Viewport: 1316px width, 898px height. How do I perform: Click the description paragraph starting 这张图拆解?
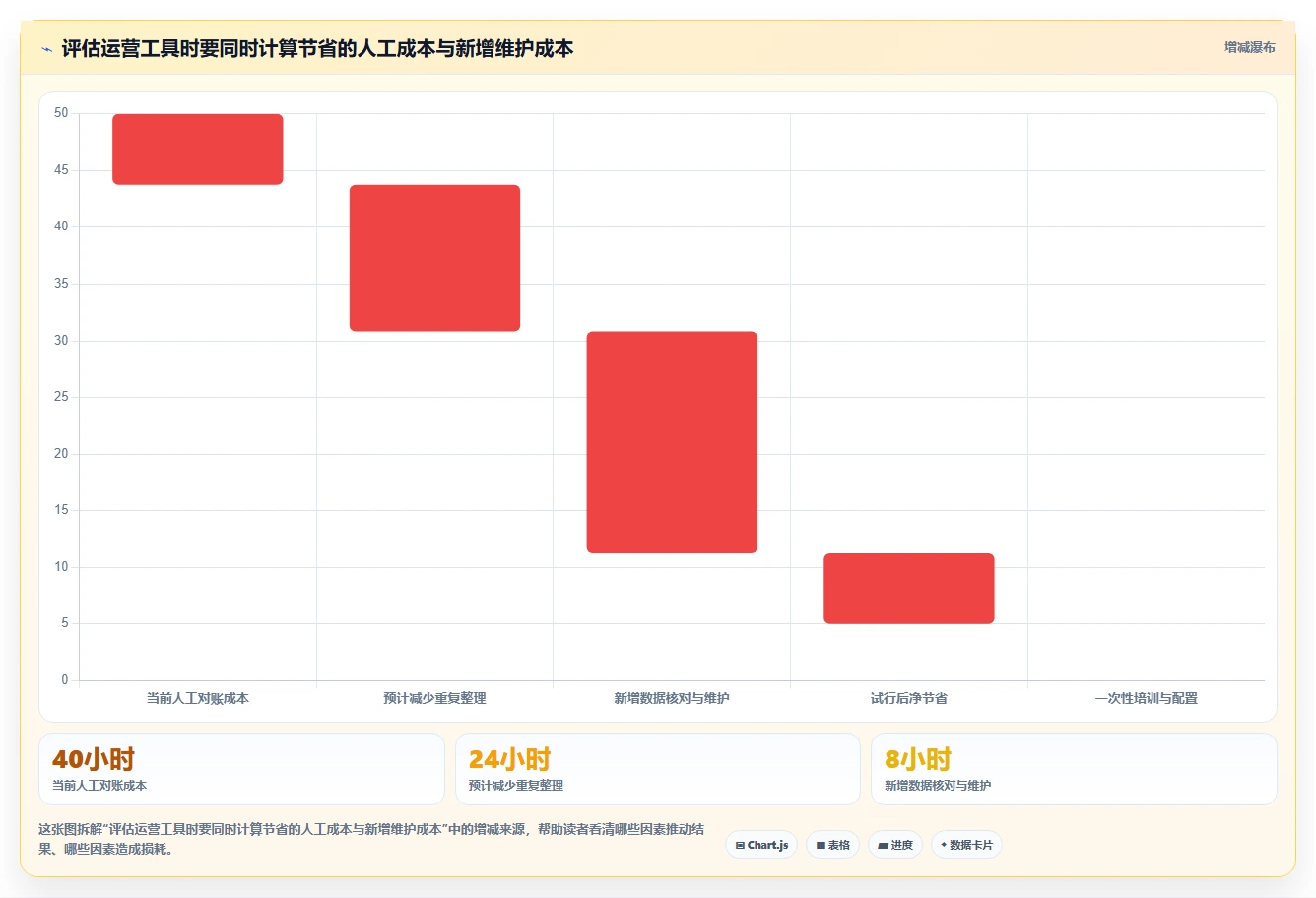pos(371,839)
